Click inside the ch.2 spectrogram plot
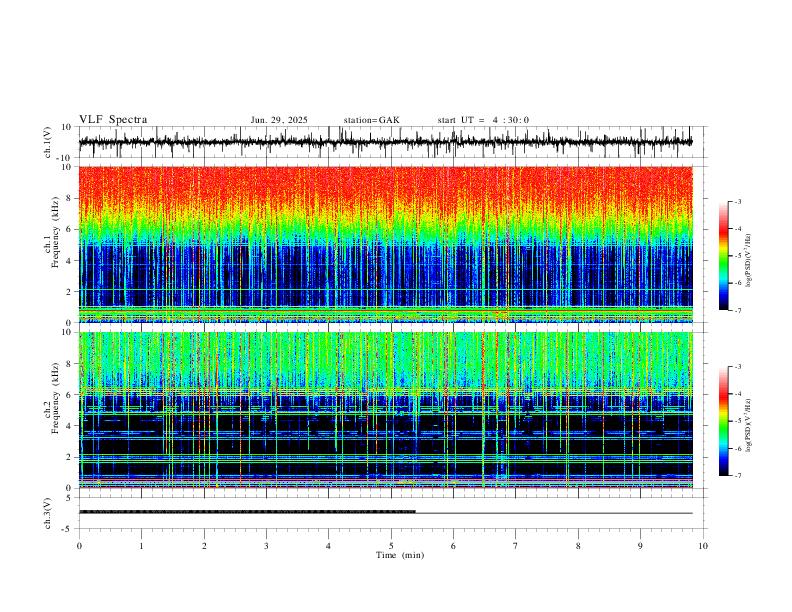This screenshot has width=792, height=612. 386,410
